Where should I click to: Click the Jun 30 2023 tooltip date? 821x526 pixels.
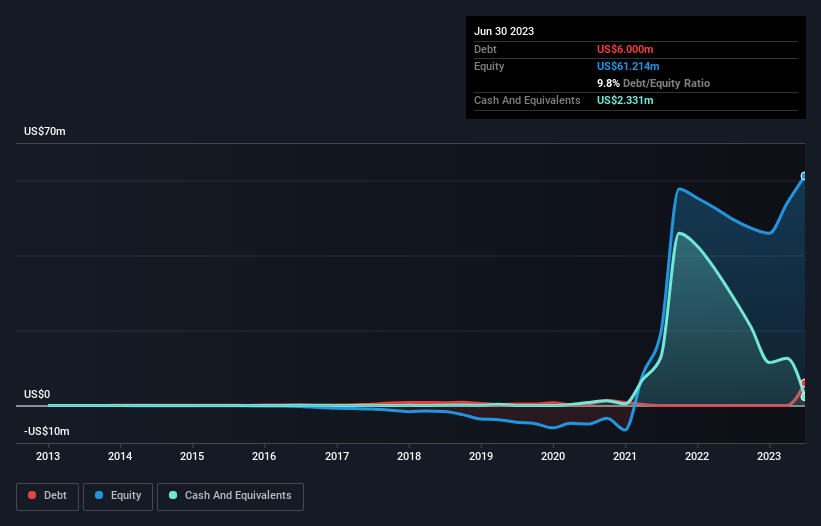pyautogui.click(x=504, y=31)
